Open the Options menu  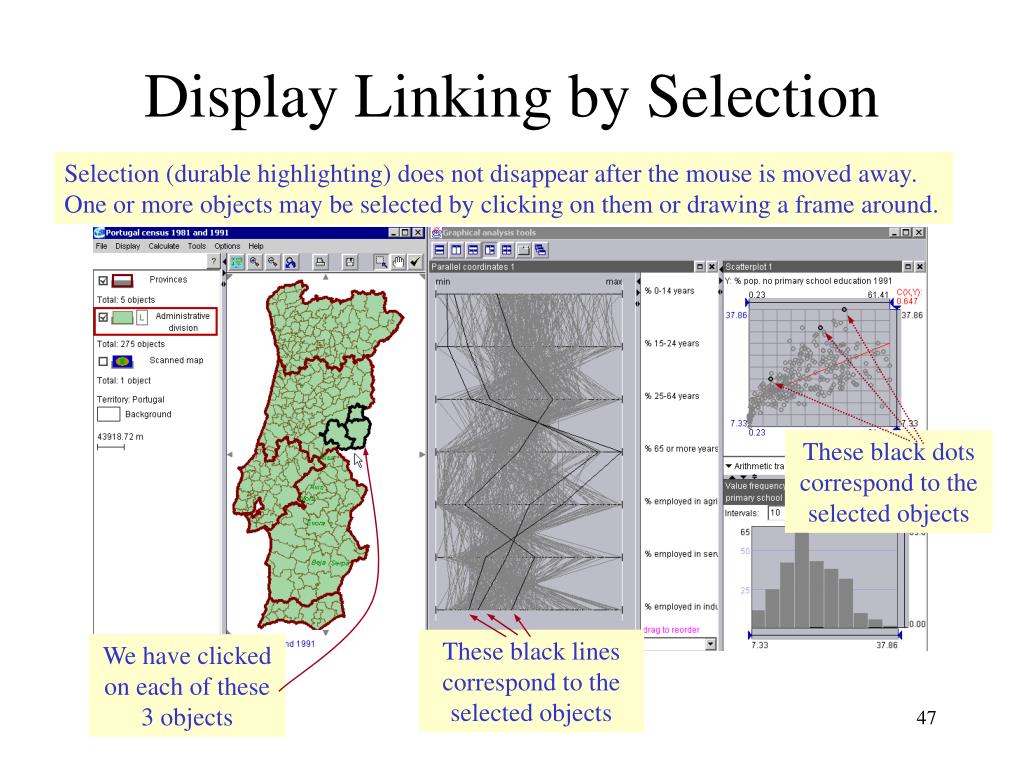pos(227,246)
